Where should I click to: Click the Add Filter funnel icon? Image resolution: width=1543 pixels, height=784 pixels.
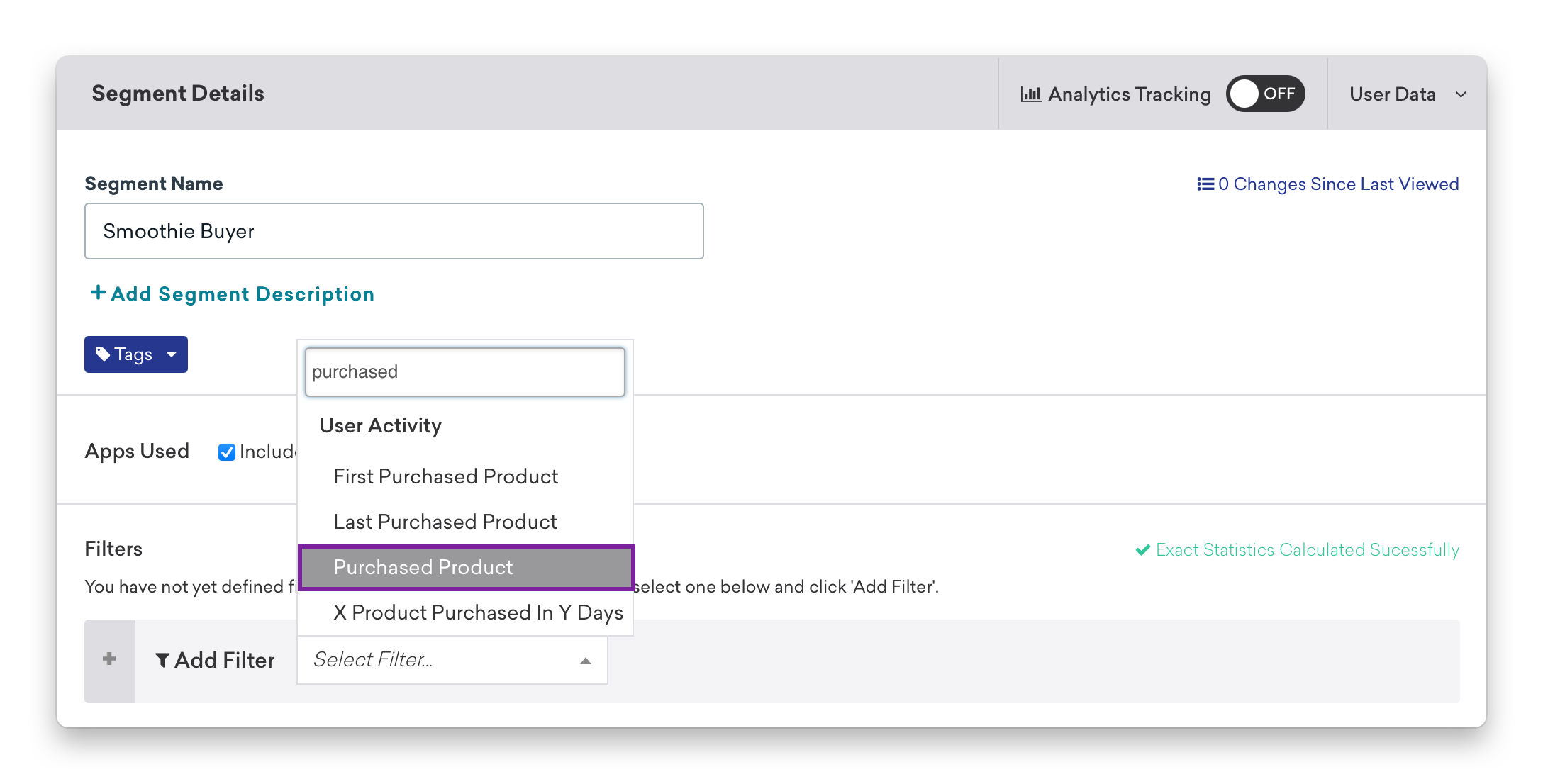pyautogui.click(x=162, y=661)
